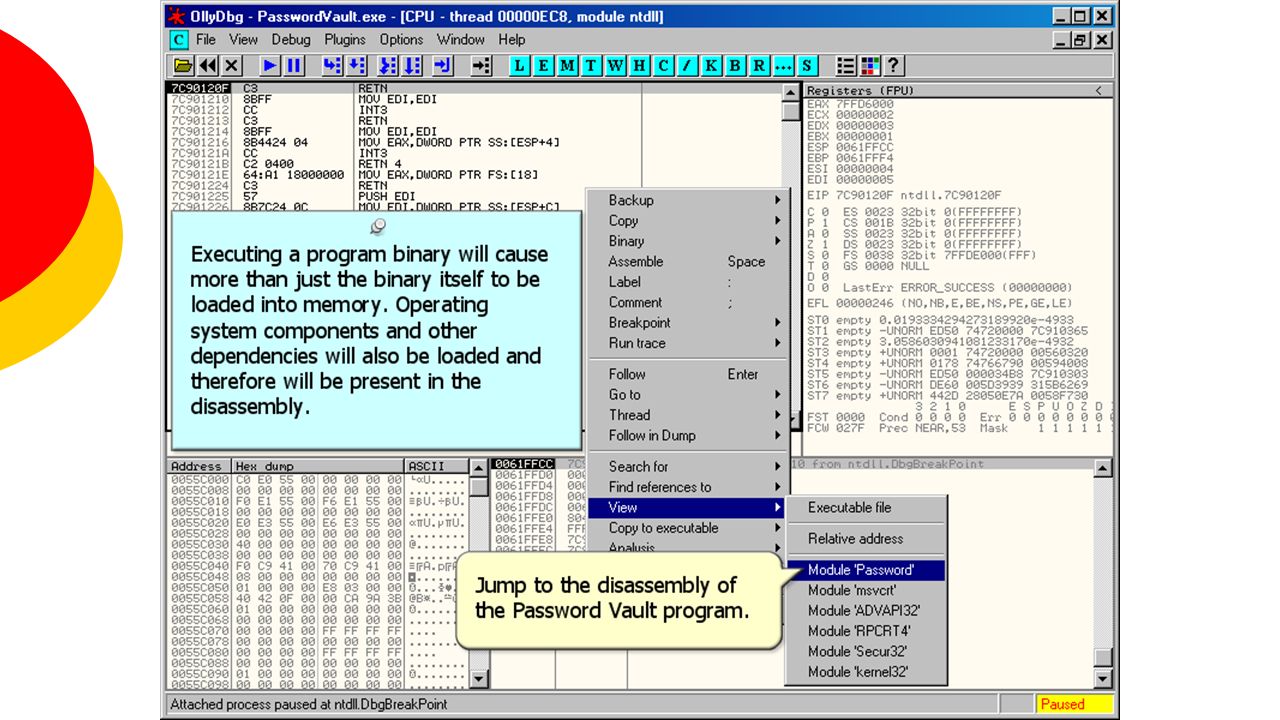Click the Debugging options list icon
The height and width of the screenshot is (720, 1280).
(x=846, y=65)
